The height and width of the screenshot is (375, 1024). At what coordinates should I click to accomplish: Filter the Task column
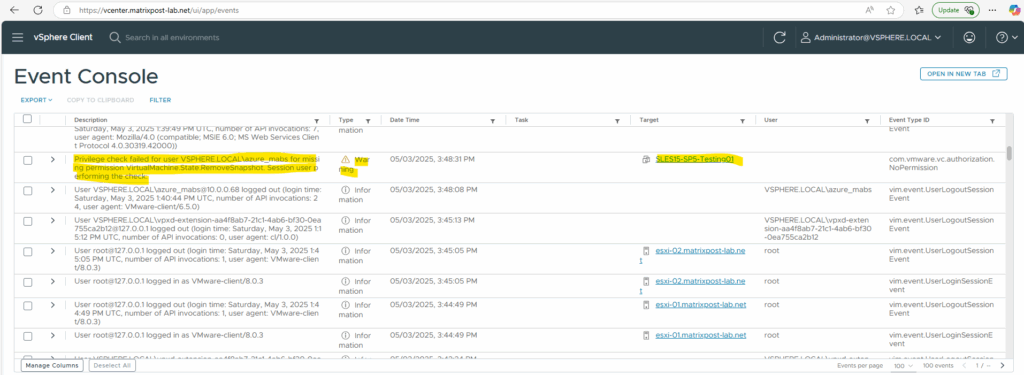point(617,121)
